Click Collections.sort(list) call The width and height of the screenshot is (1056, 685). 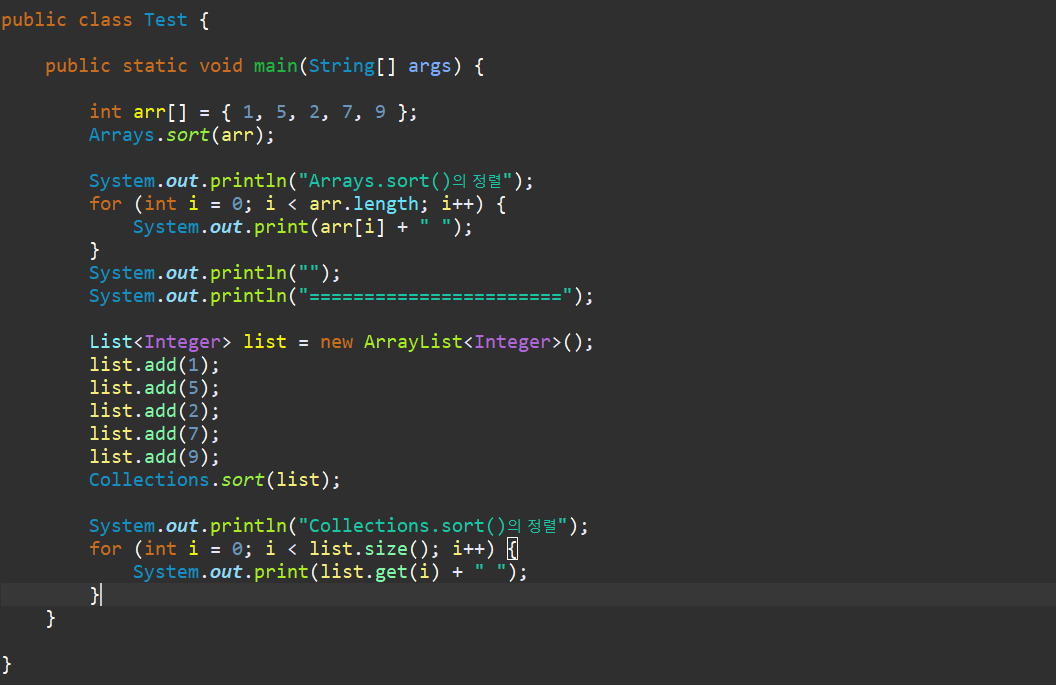coord(215,480)
